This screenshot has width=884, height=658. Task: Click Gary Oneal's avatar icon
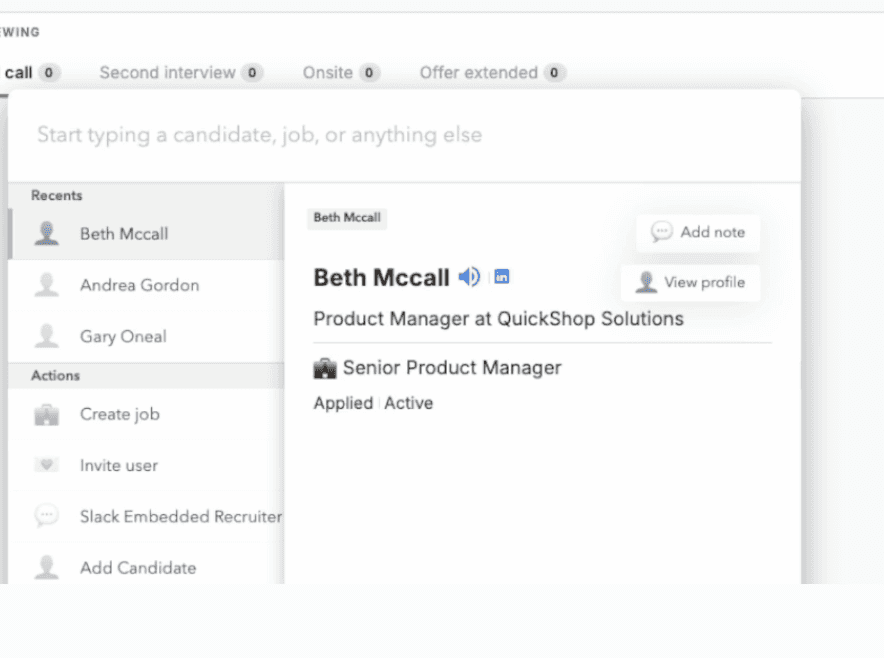pyautogui.click(x=46, y=337)
